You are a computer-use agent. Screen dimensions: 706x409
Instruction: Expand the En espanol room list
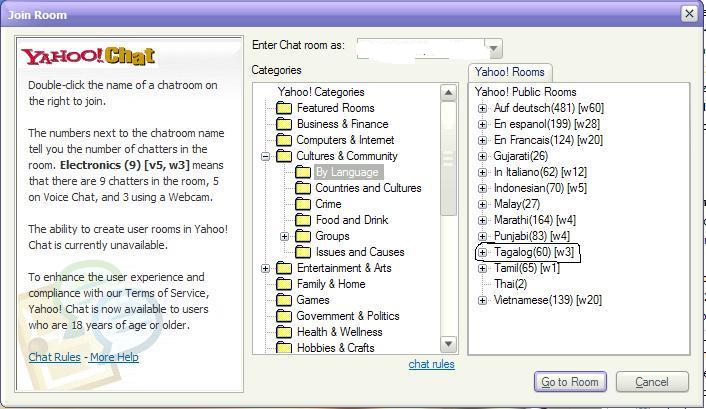point(482,124)
